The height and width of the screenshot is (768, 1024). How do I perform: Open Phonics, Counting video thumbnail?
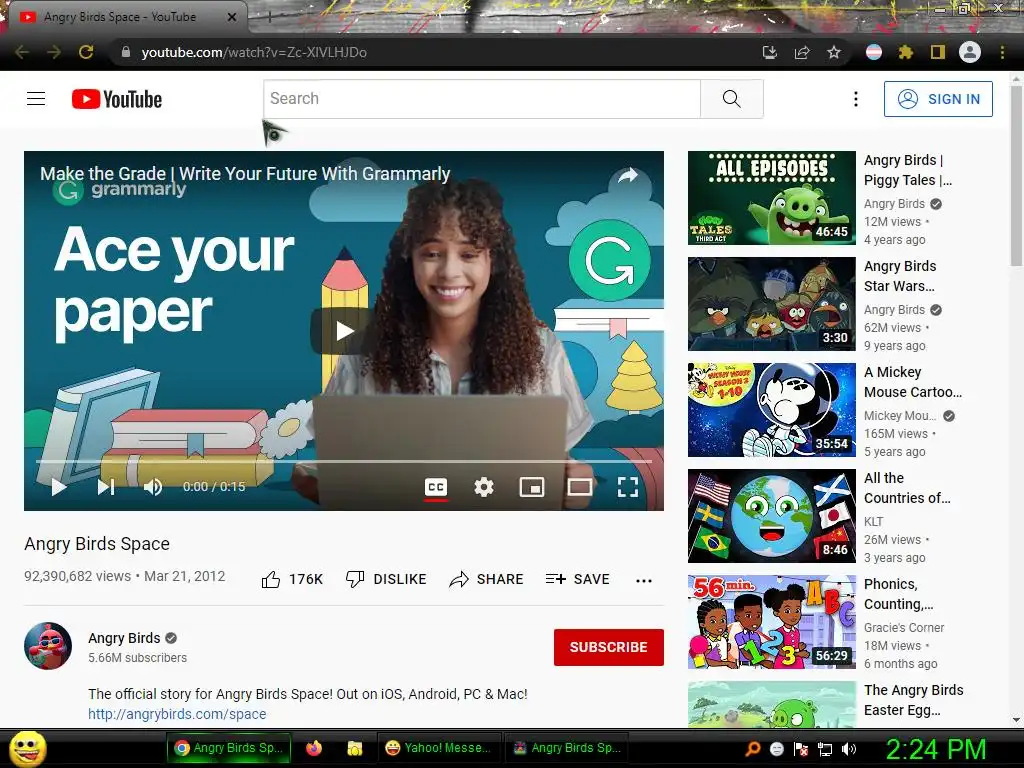(x=771, y=622)
